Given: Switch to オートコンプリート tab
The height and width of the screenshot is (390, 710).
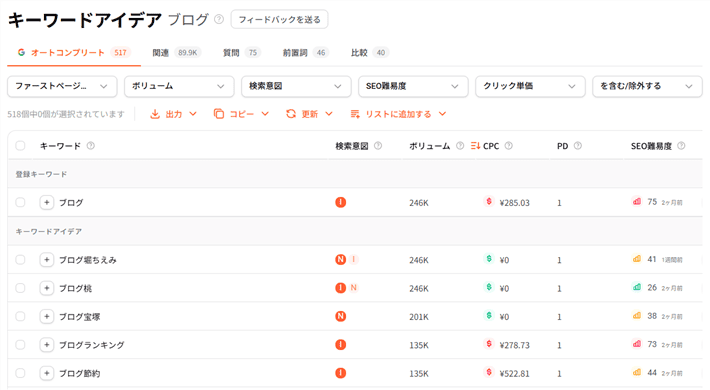Looking at the screenshot, I should click(74, 53).
